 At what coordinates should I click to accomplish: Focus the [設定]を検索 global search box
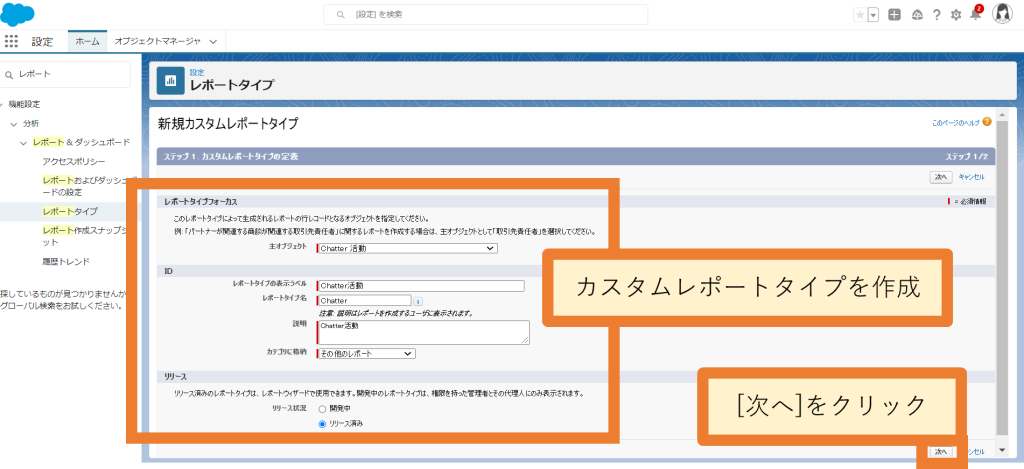485,14
